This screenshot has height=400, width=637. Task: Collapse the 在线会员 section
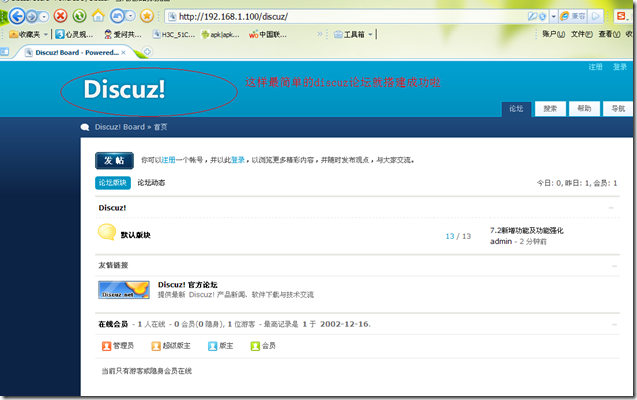[x=614, y=324]
